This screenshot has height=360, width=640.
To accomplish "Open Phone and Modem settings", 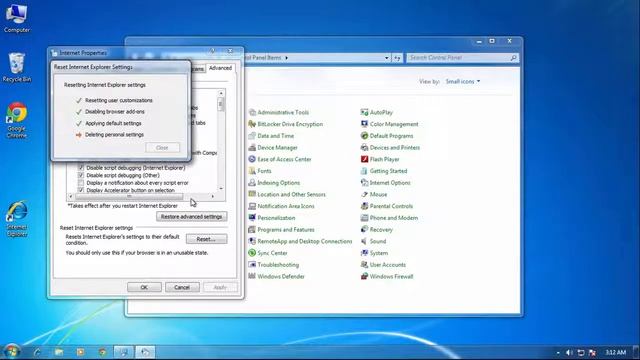I will click(x=389, y=218).
